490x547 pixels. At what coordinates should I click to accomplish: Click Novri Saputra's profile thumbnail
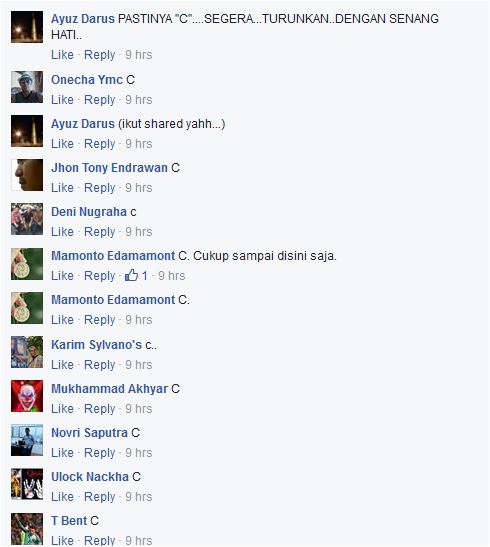pyautogui.click(x=27, y=440)
